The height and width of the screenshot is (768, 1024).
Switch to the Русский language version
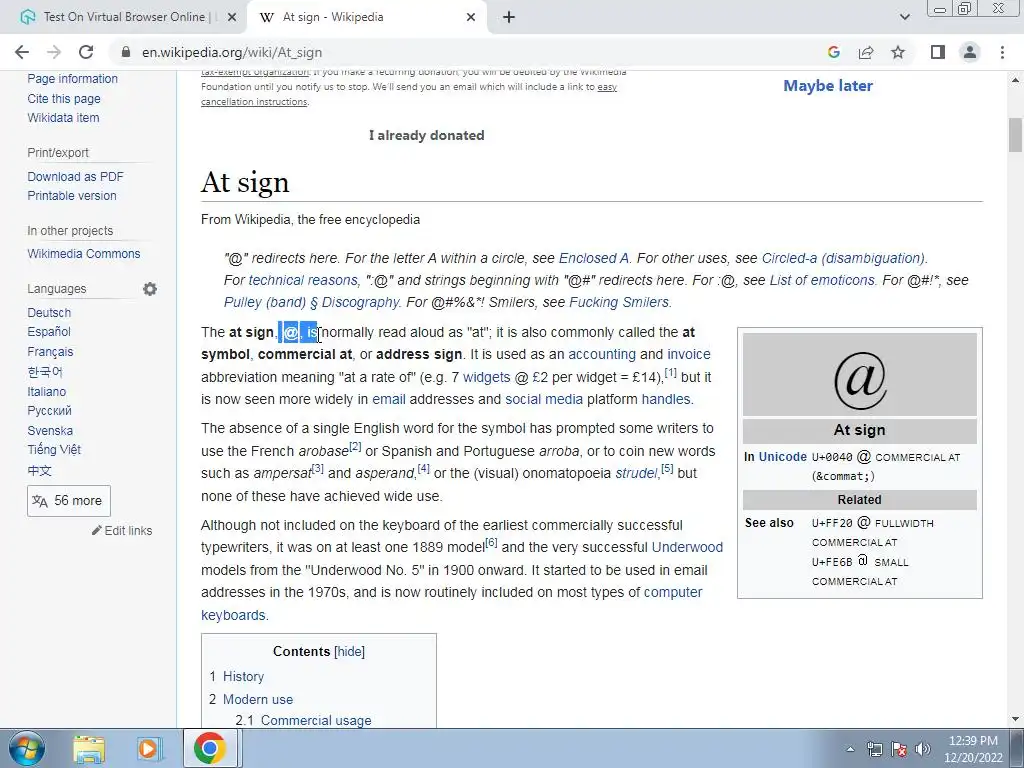pyautogui.click(x=50, y=411)
